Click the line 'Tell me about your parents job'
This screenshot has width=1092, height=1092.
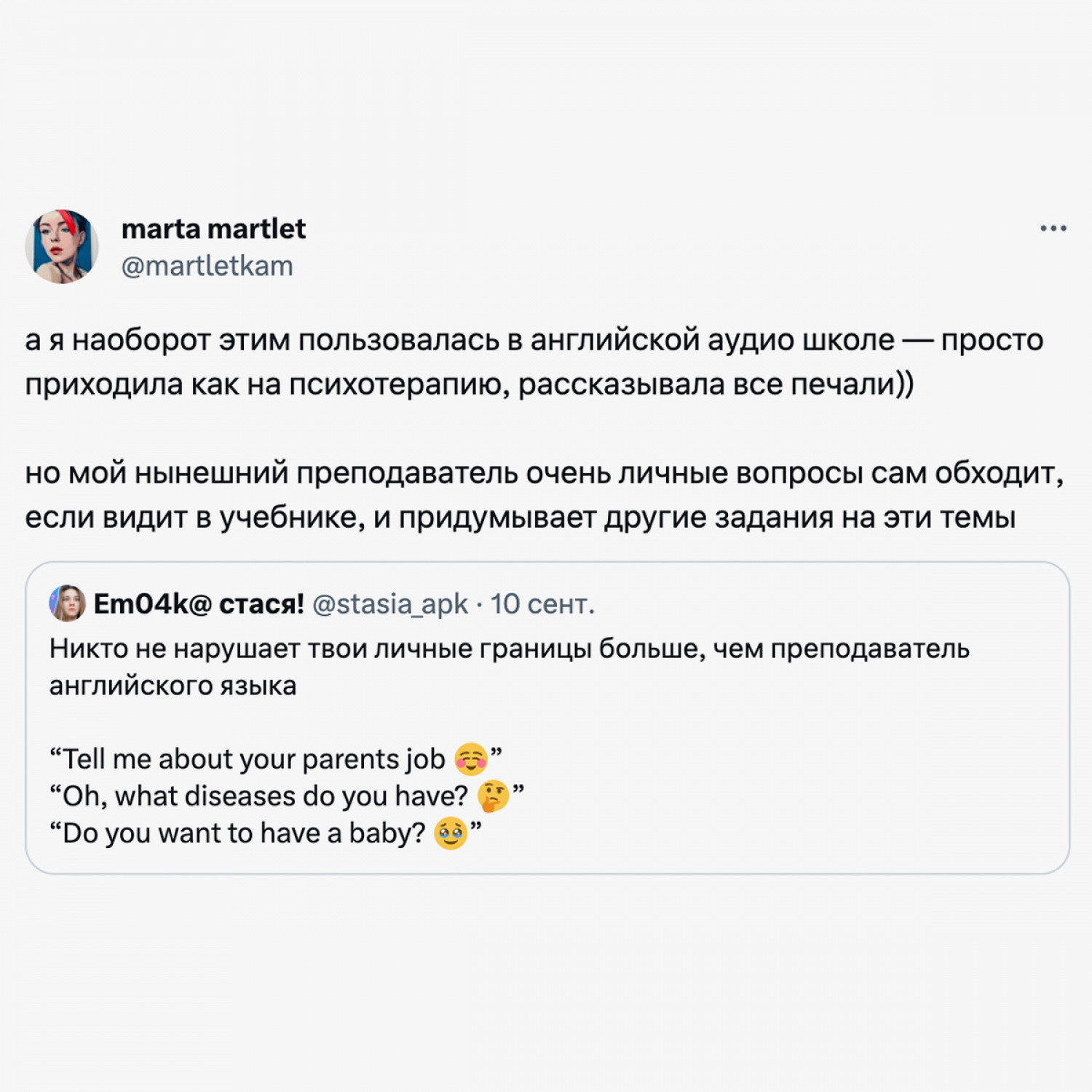coord(275,760)
